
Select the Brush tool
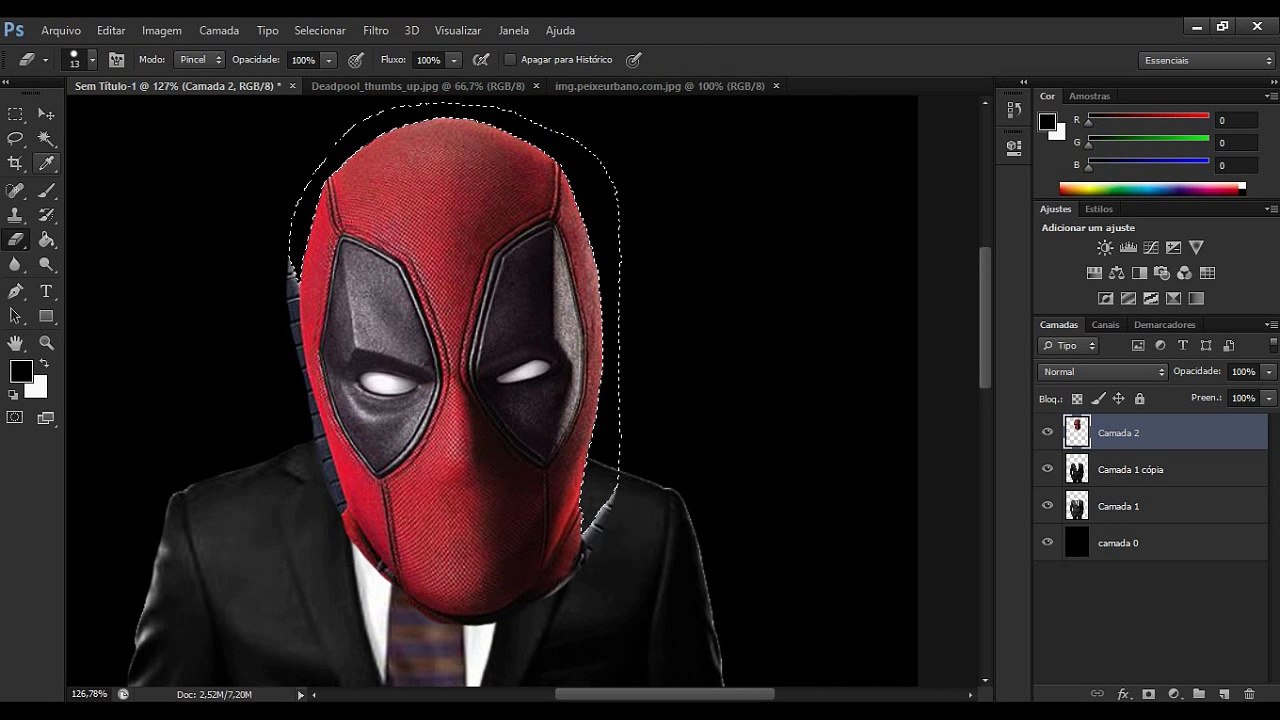click(46, 190)
